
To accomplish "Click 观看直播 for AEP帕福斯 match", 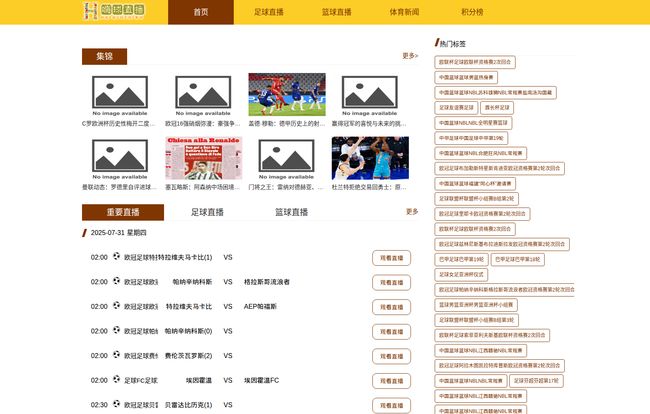I will pos(391,307).
